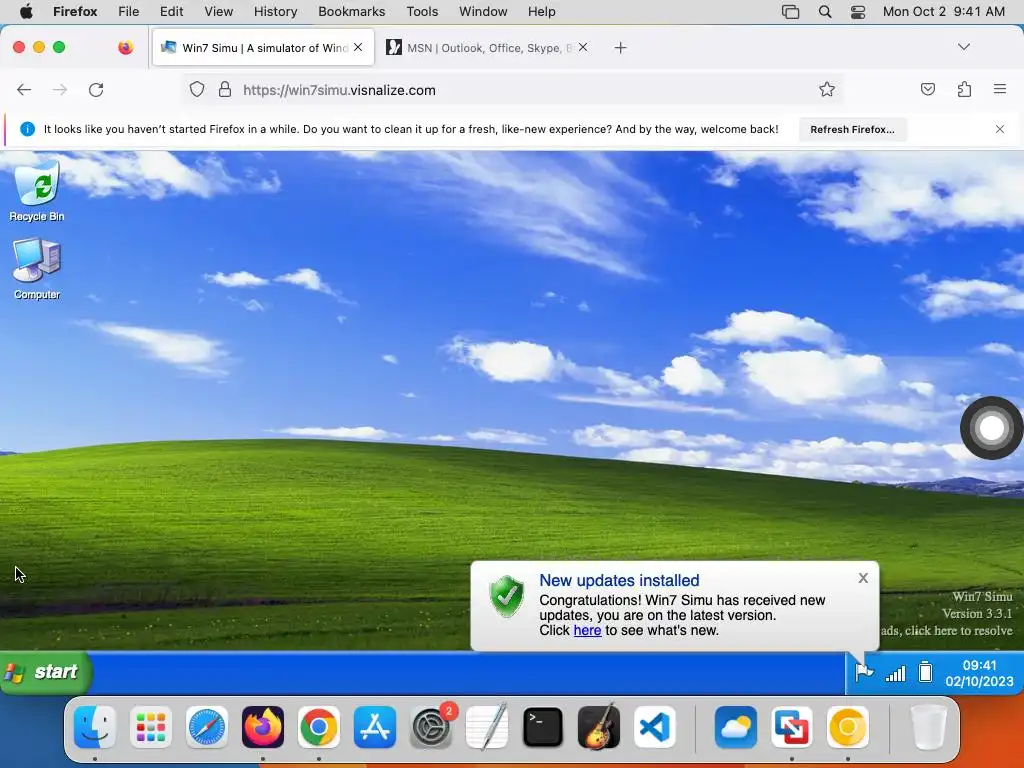Click the network signal tray icon
The width and height of the screenshot is (1024, 768).
(895, 673)
